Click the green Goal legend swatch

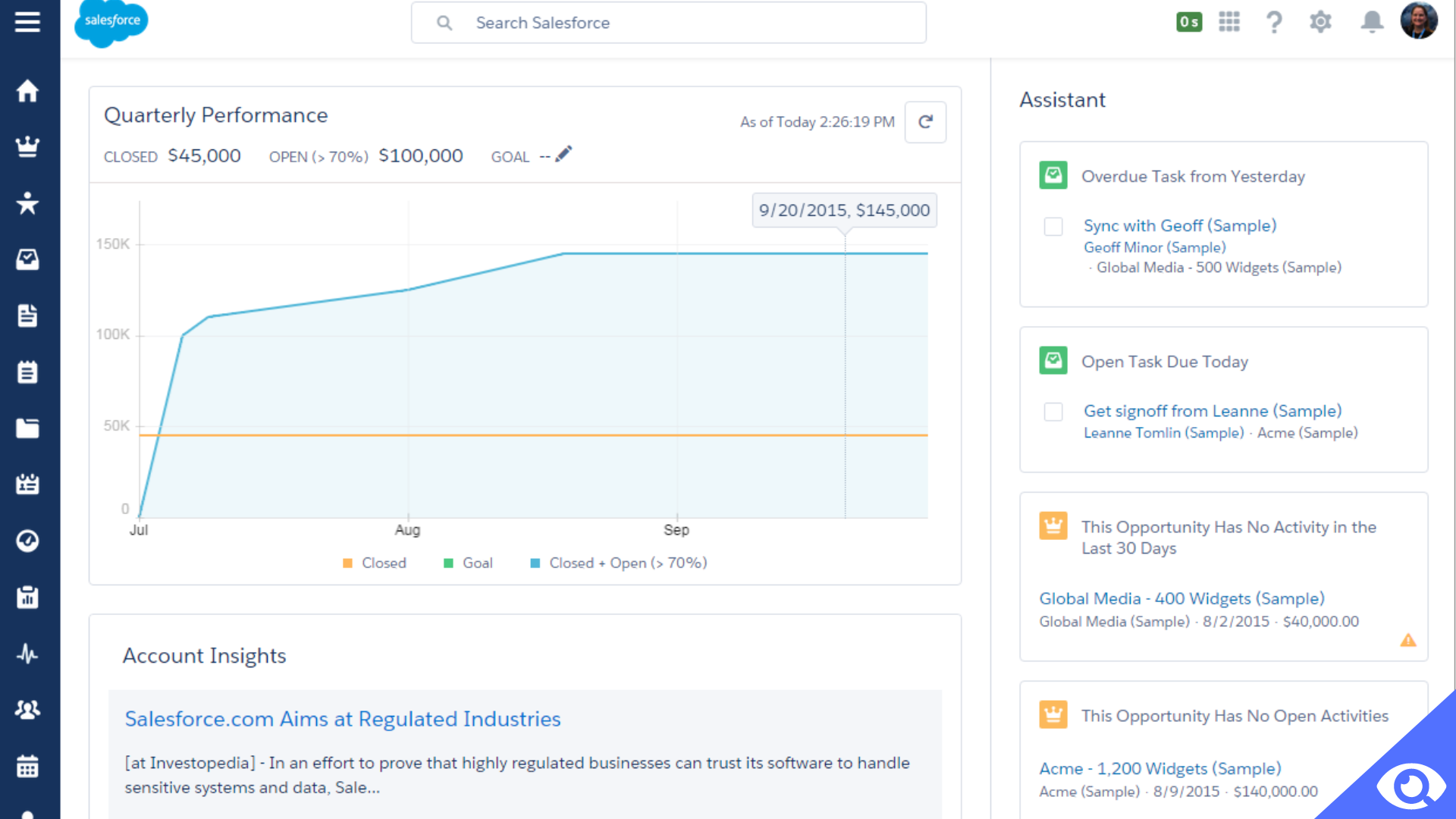point(448,563)
